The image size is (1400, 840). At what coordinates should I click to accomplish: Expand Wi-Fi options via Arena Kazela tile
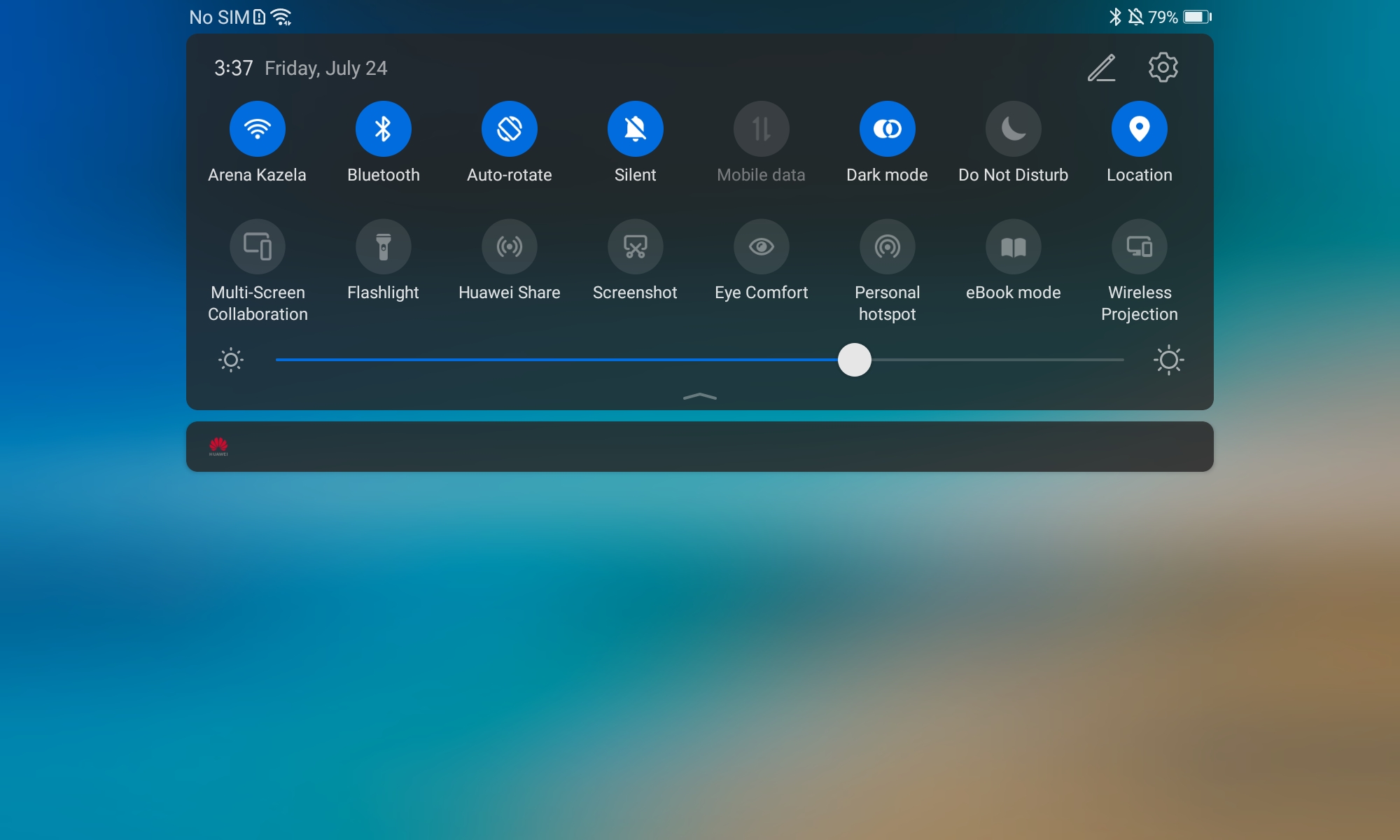tap(258, 129)
